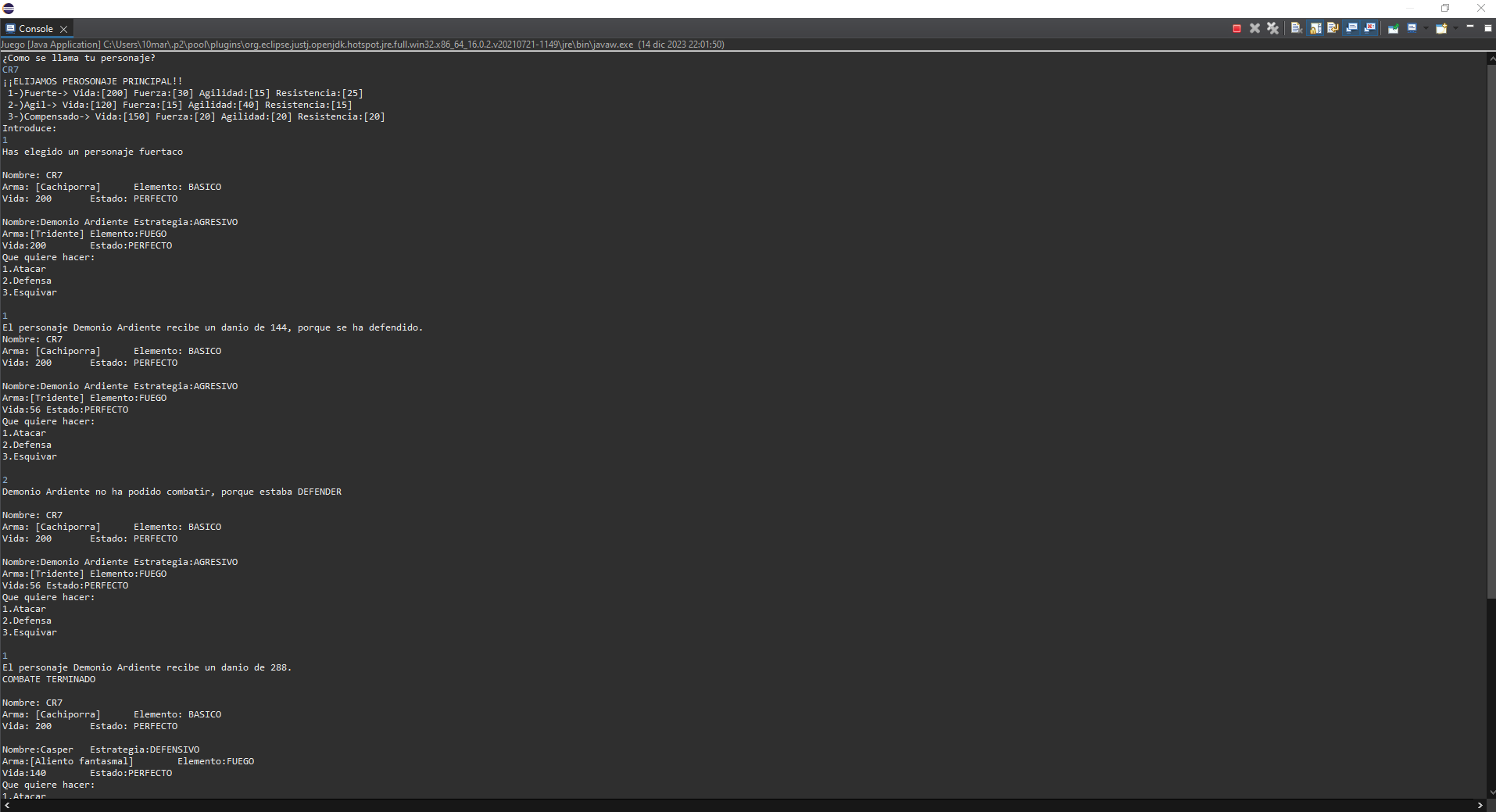Click the line starting '1-)Fuerte-> Vida:[200]'
The image size is (1496, 812).
click(x=185, y=93)
